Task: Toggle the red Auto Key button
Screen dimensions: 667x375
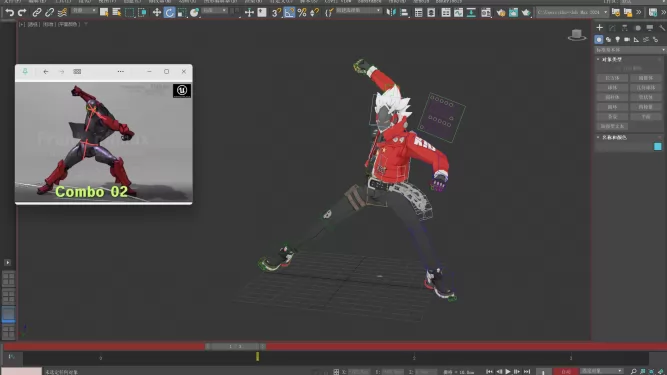Action: [565, 372]
